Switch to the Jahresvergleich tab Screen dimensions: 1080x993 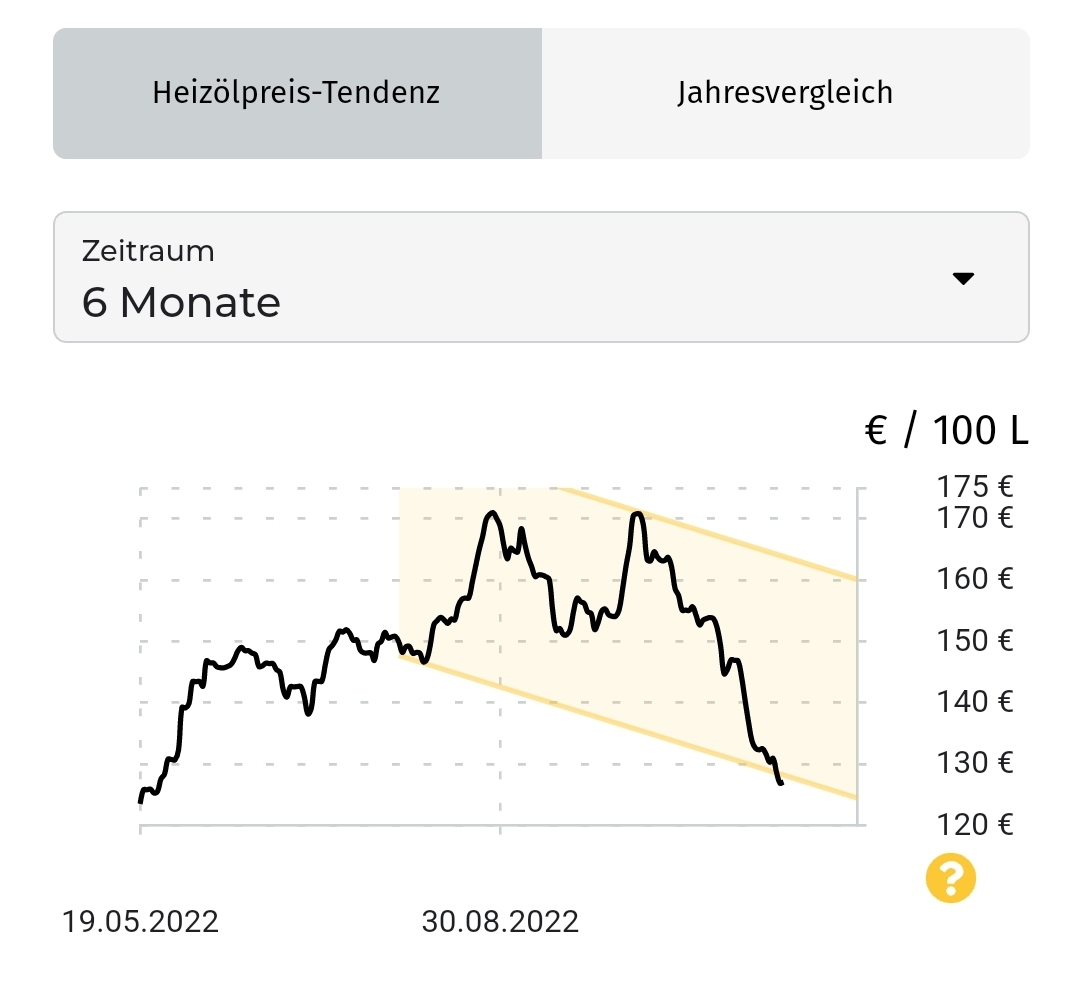coord(785,93)
